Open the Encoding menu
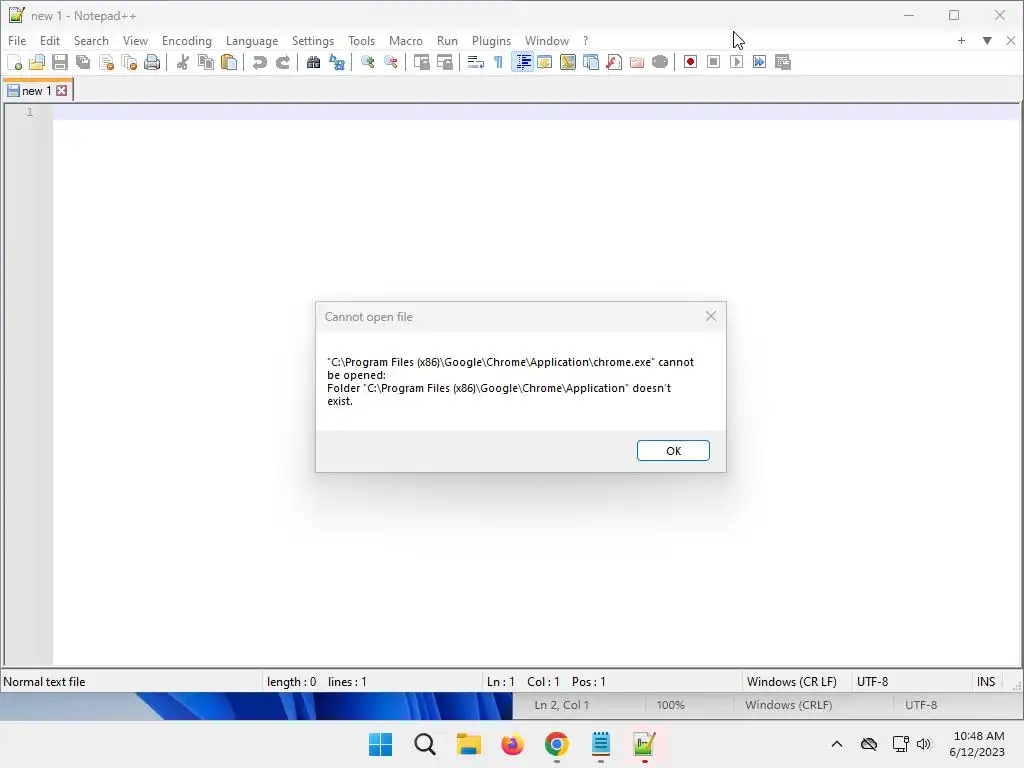Image resolution: width=1024 pixels, height=768 pixels. click(187, 40)
